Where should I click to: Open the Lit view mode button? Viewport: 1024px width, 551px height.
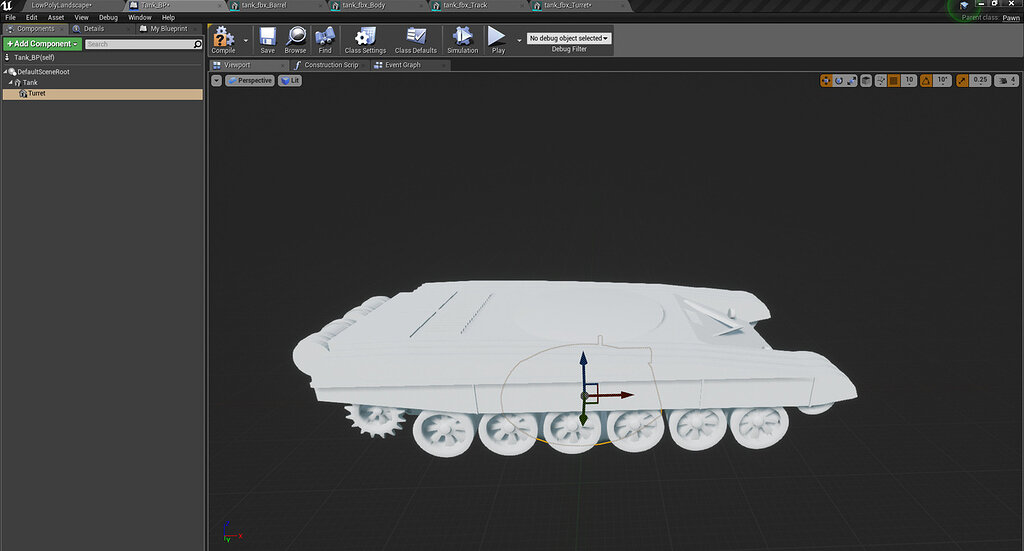click(x=290, y=80)
